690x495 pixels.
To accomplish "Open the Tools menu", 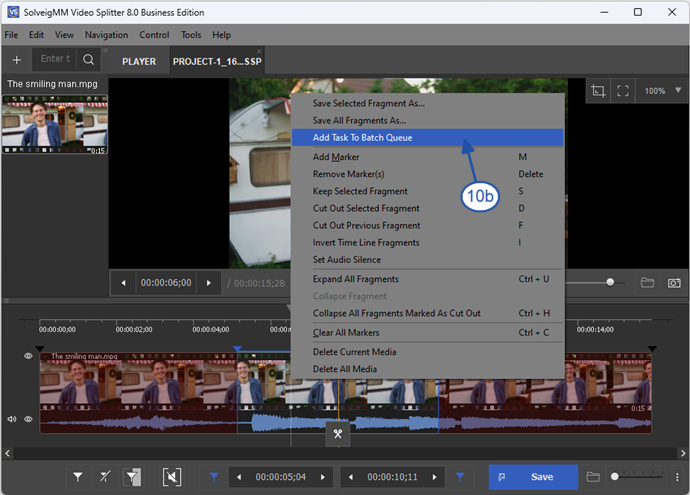I will click(191, 35).
